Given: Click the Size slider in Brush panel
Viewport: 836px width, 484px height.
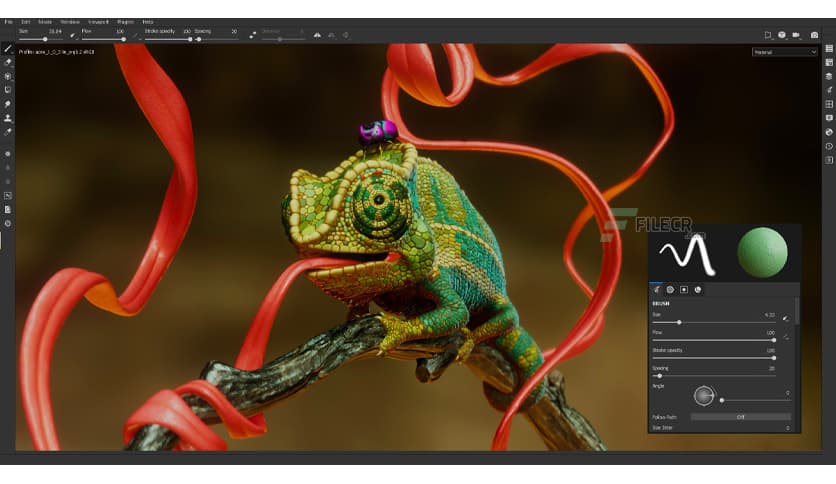Looking at the screenshot, I should [x=714, y=322].
